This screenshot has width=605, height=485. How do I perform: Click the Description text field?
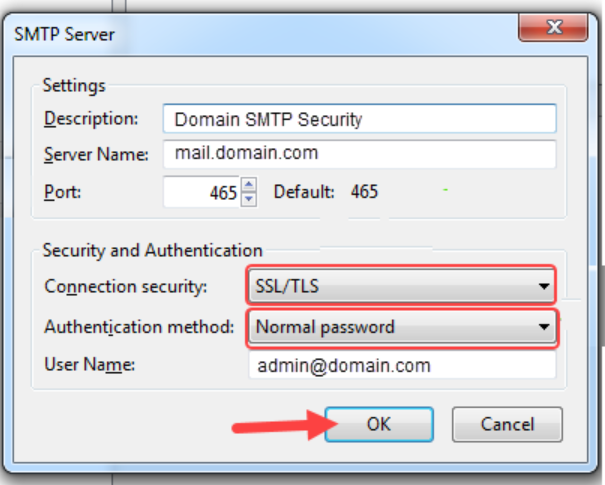tap(358, 119)
